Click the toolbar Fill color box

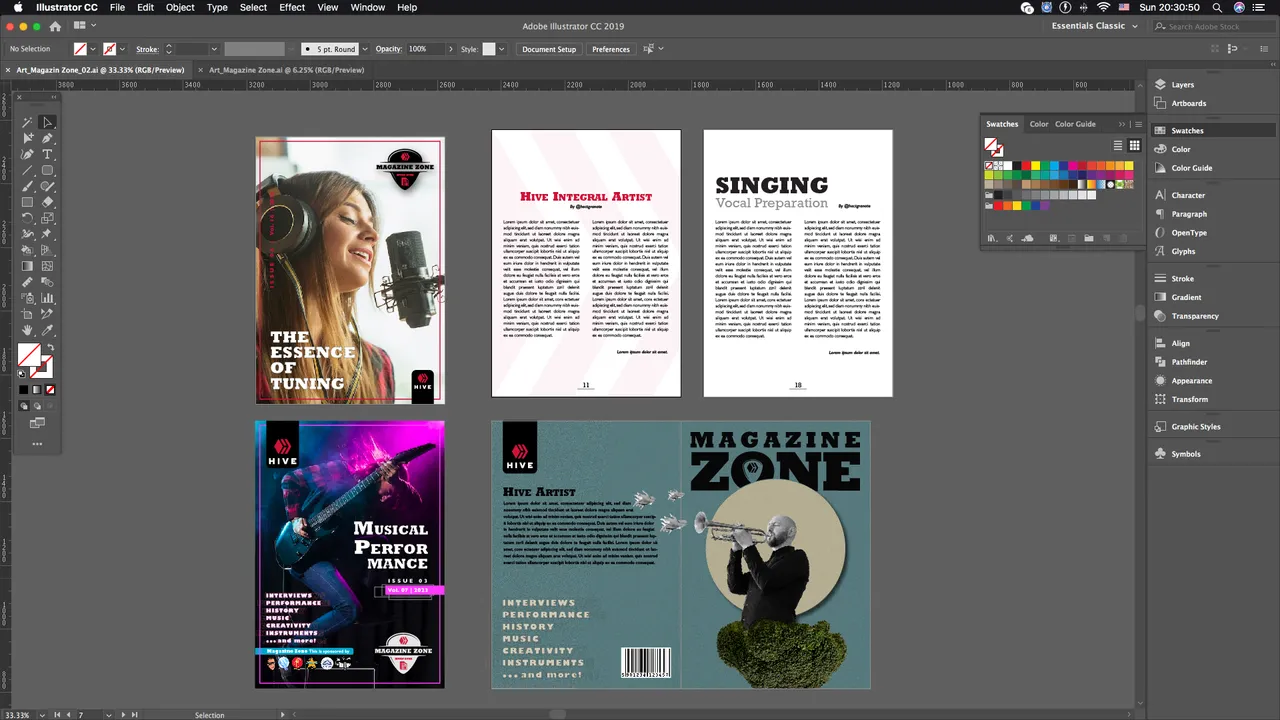[29, 354]
